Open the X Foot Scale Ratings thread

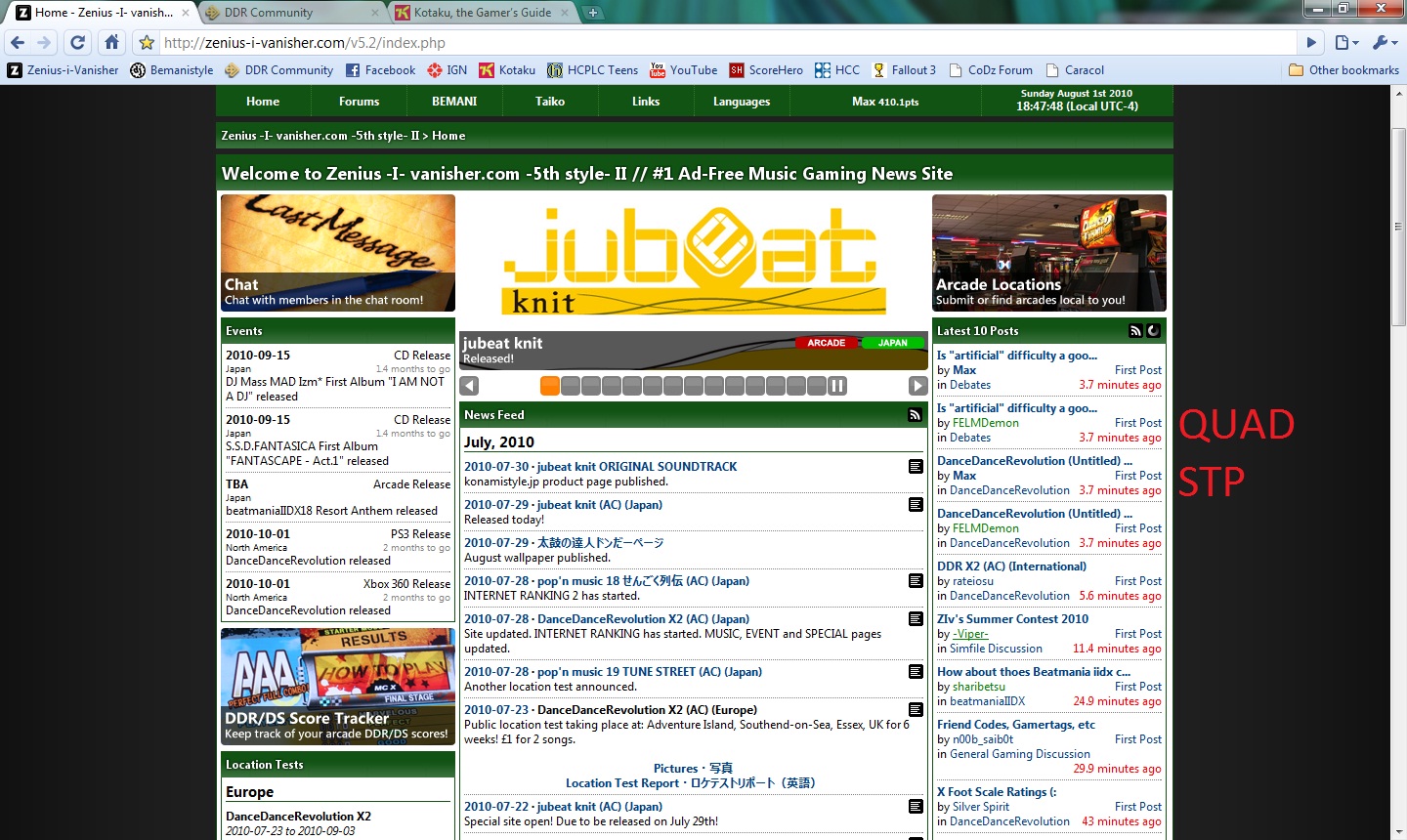pos(997,792)
